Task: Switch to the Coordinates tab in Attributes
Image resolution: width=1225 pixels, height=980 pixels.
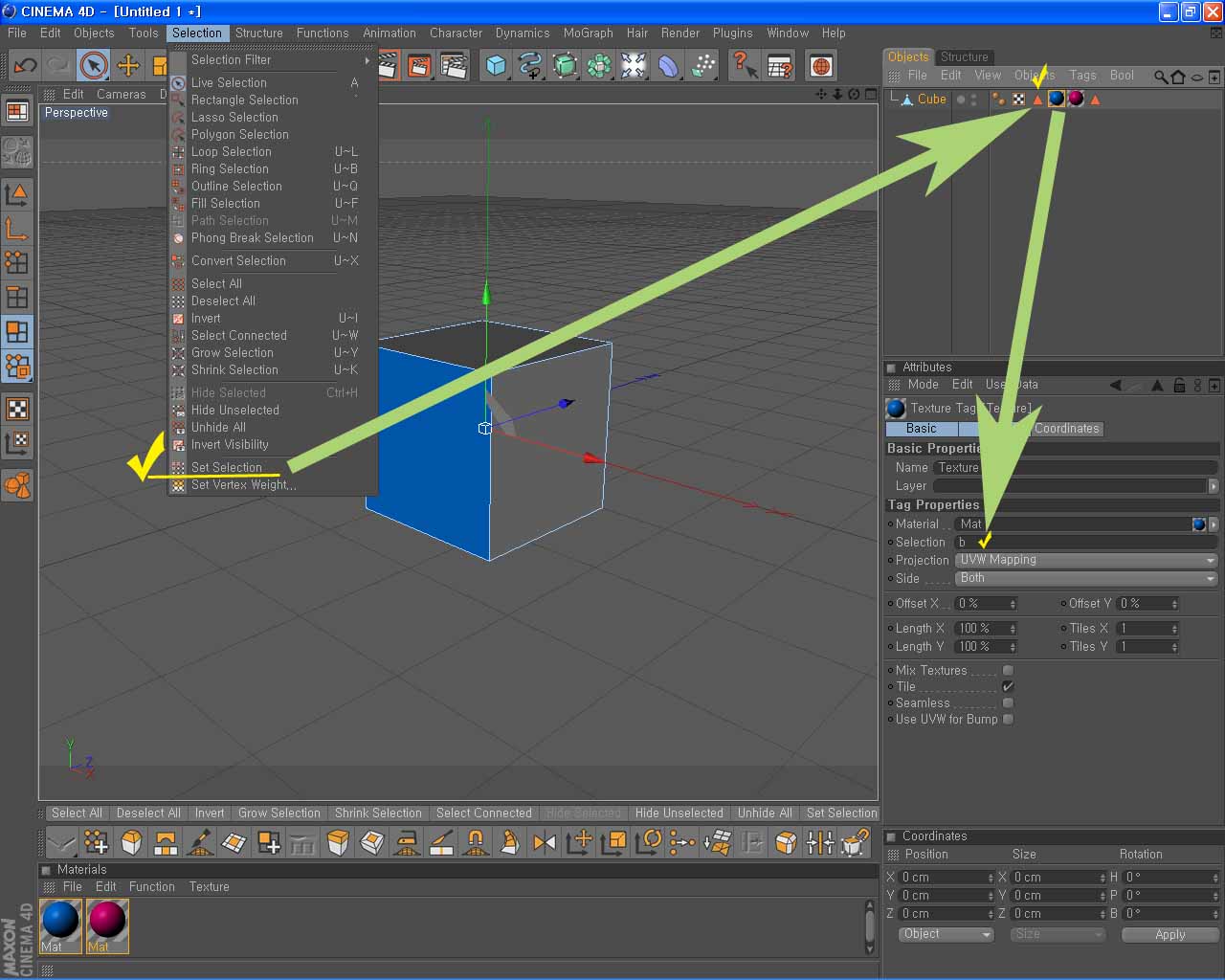Action: (1066, 428)
